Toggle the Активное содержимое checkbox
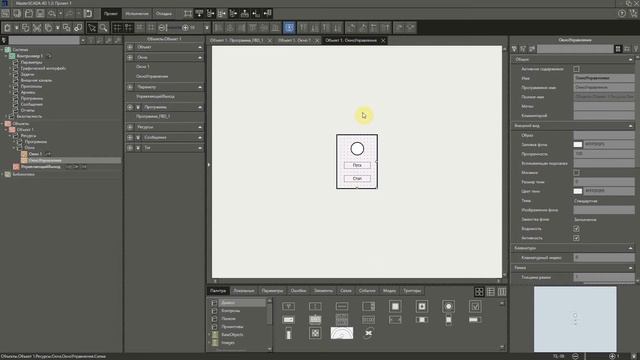 click(576, 69)
